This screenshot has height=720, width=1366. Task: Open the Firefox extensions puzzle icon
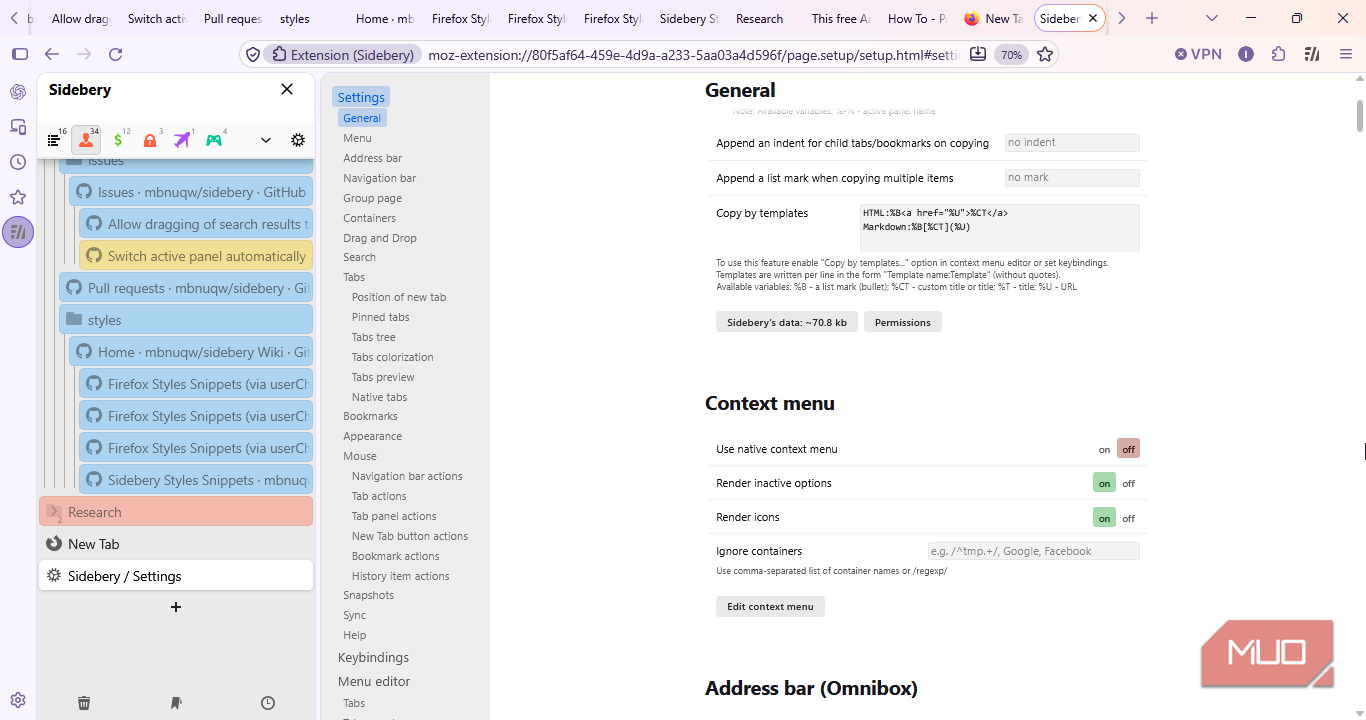click(1278, 54)
